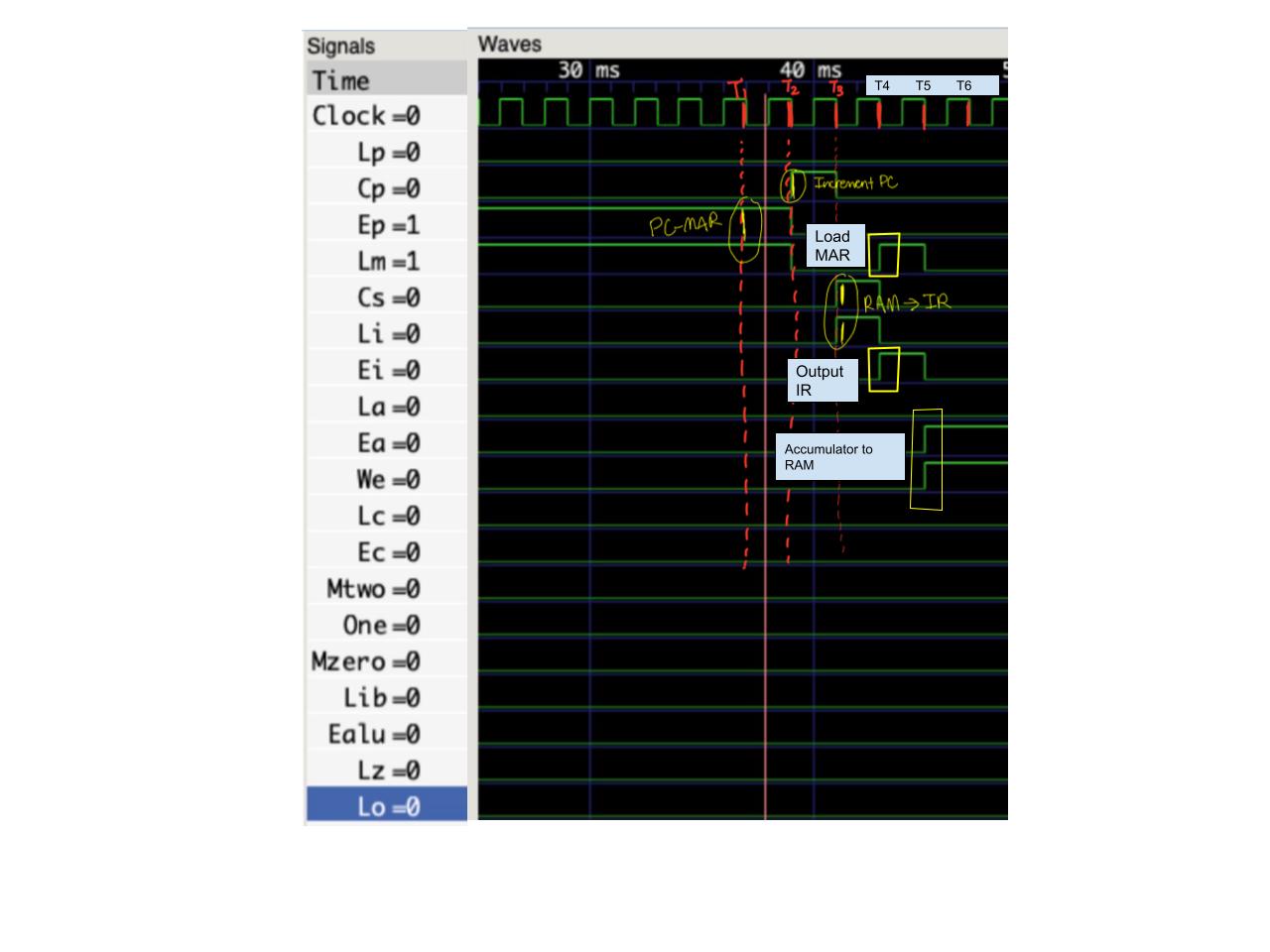
Task: Select the highlighted Lo =0 signal
Action: tap(387, 805)
